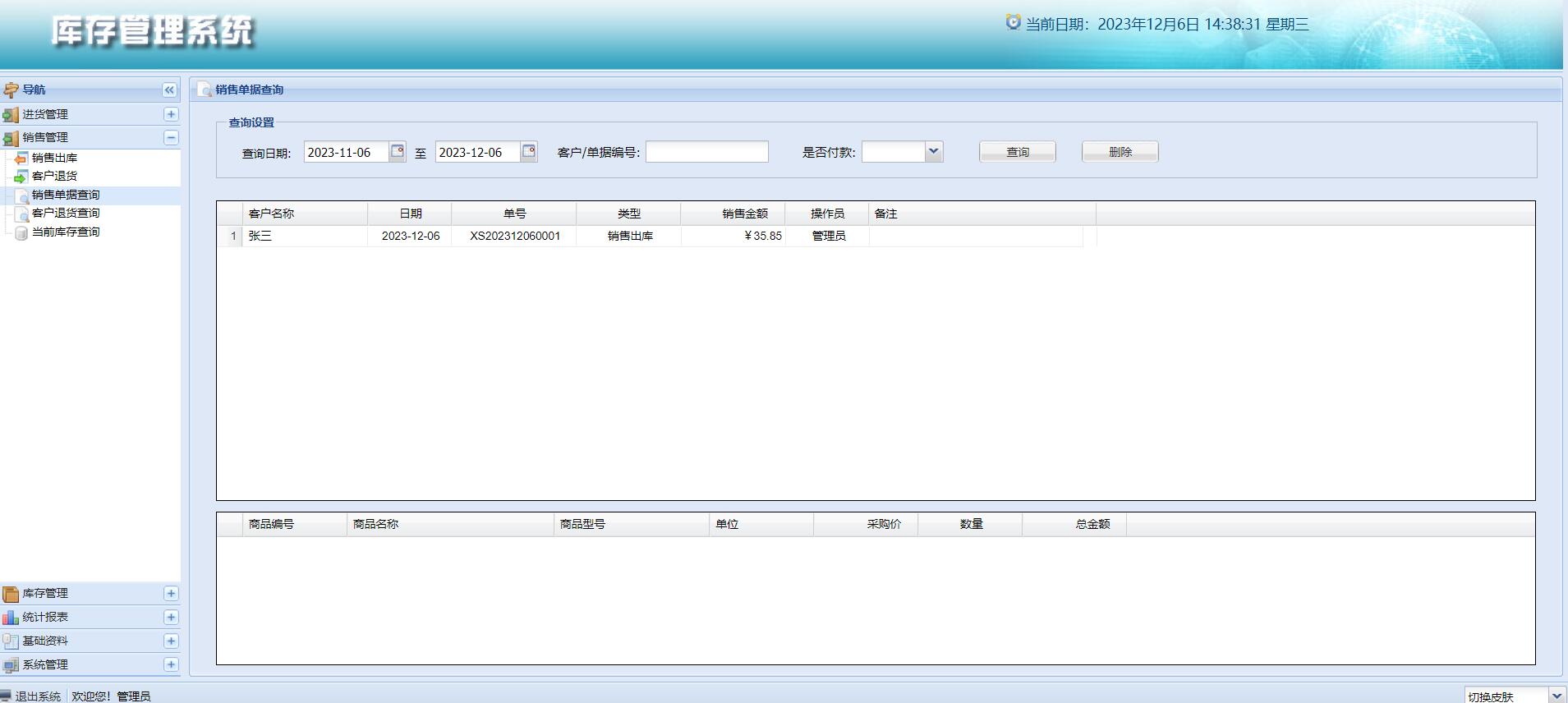Click the 统计报表 chart icon
The height and width of the screenshot is (703, 1568).
coord(11,618)
